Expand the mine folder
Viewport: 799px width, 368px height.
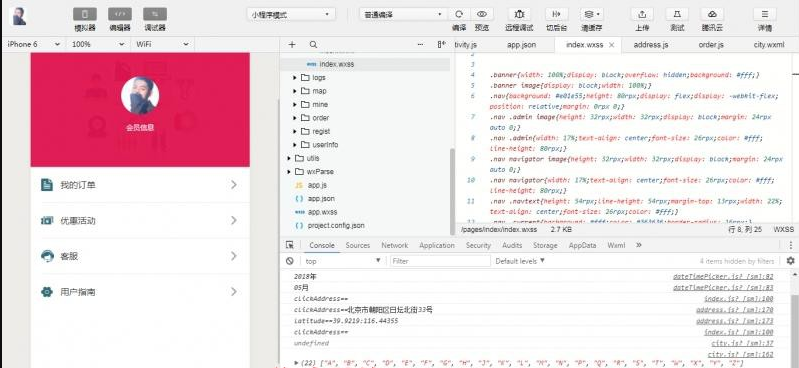pyautogui.click(x=295, y=104)
